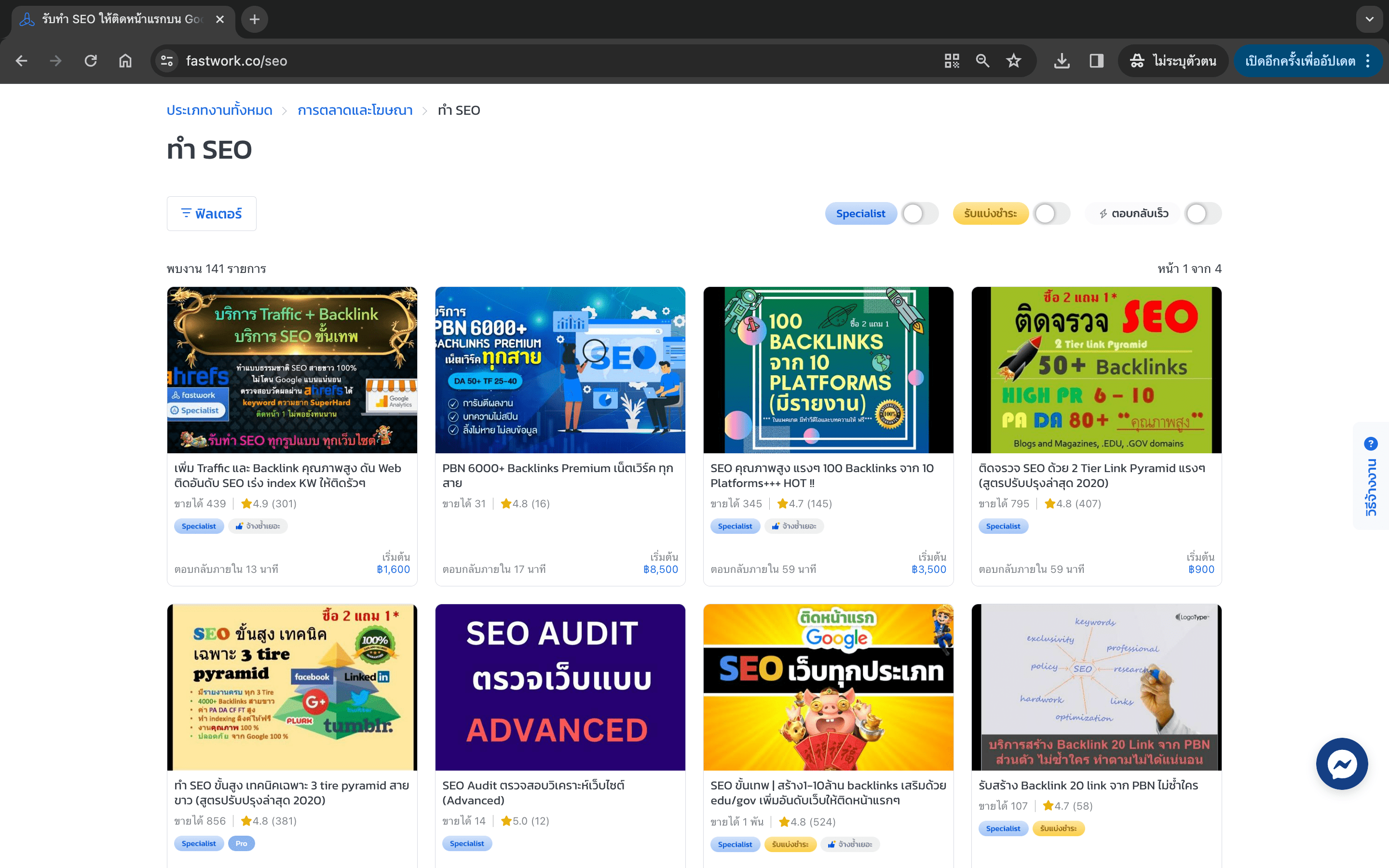Click the 5.0 (12) star rating
This screenshot has width=1389, height=868.
coord(525,821)
